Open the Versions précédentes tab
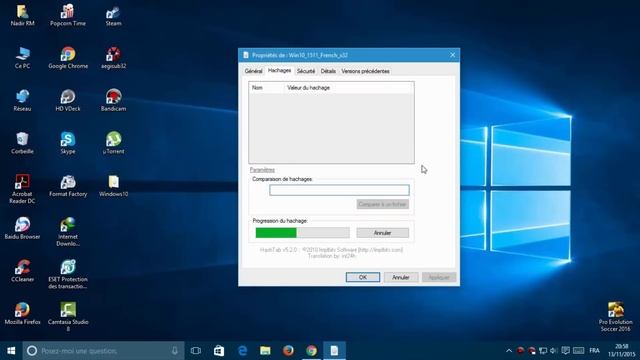Viewport: 640px width, 360px height. coord(365,71)
